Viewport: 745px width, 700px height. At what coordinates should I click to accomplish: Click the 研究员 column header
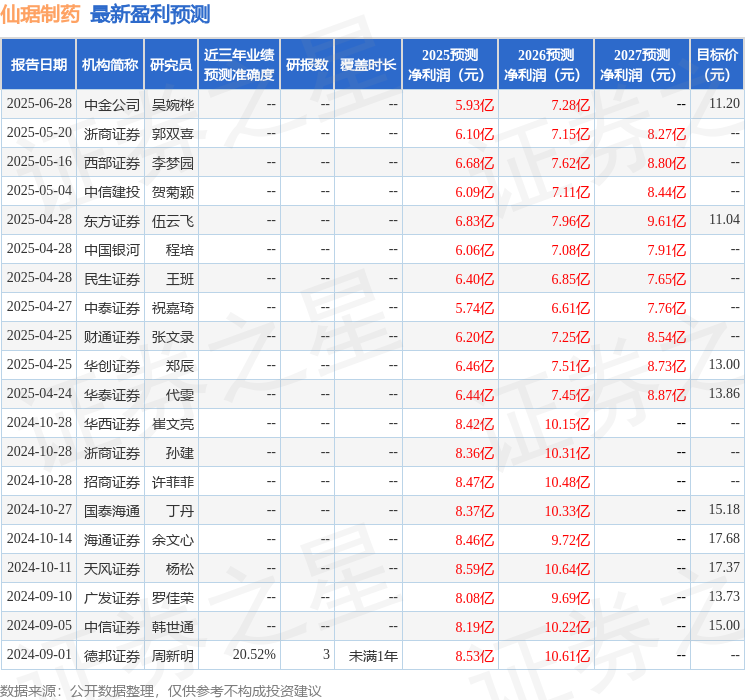(171, 65)
